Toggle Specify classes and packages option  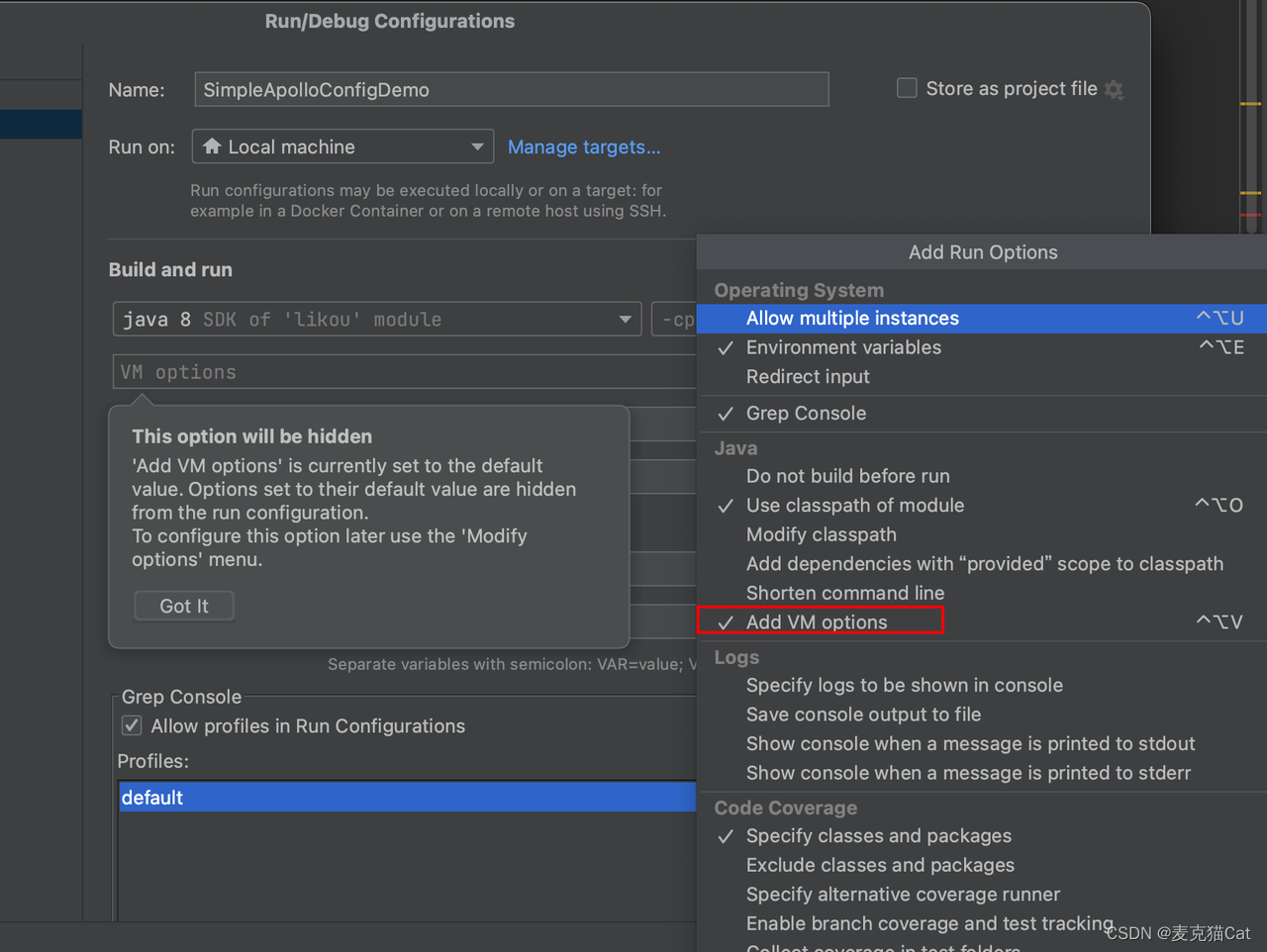[x=982, y=836]
